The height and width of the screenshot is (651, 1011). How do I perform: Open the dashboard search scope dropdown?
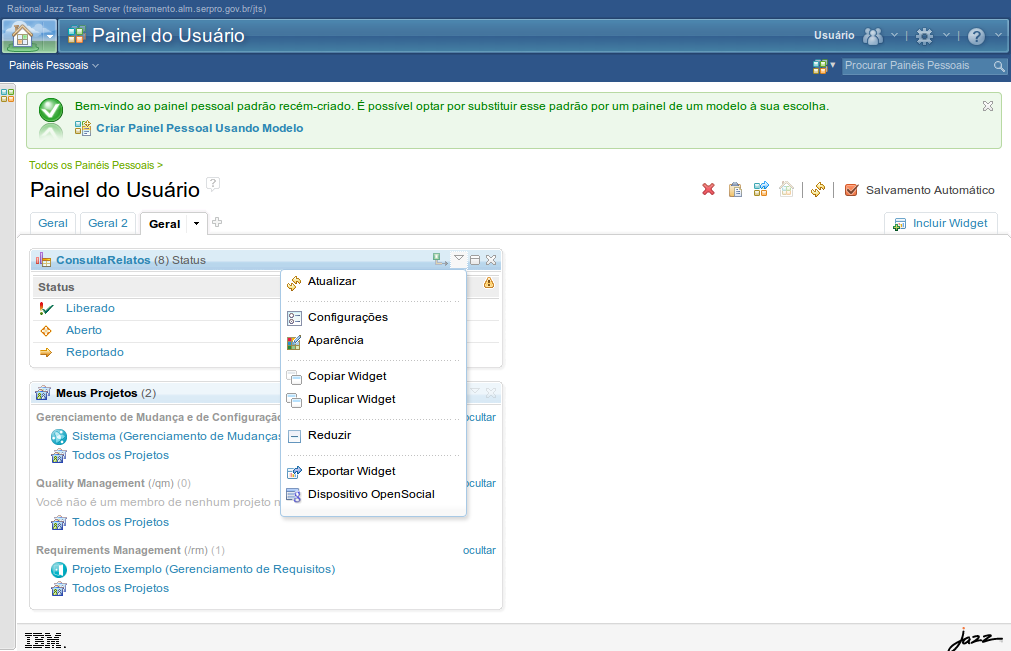(x=824, y=66)
